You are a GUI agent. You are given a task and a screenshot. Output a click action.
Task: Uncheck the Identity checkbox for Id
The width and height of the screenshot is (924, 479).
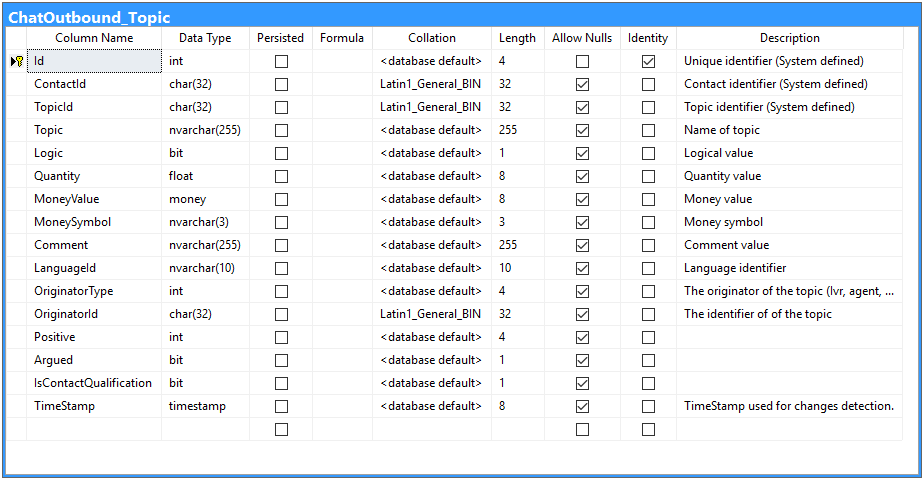(648, 61)
